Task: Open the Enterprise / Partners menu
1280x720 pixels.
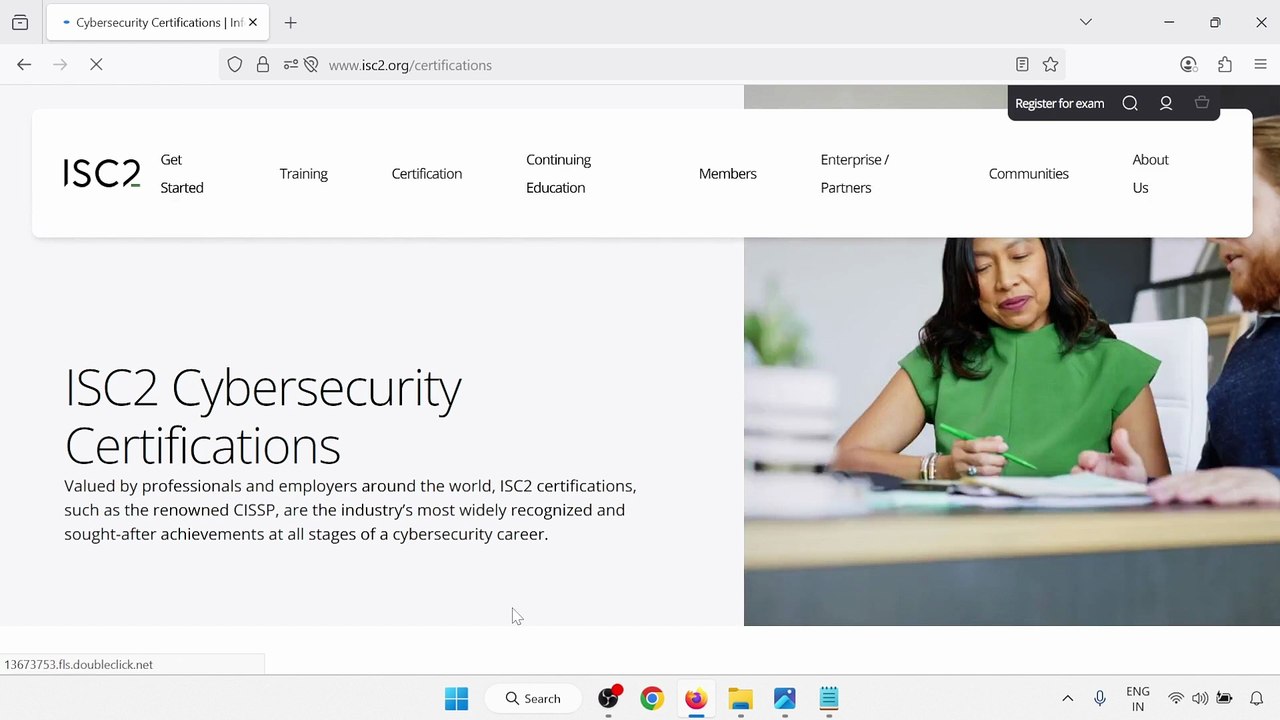Action: coord(855,173)
